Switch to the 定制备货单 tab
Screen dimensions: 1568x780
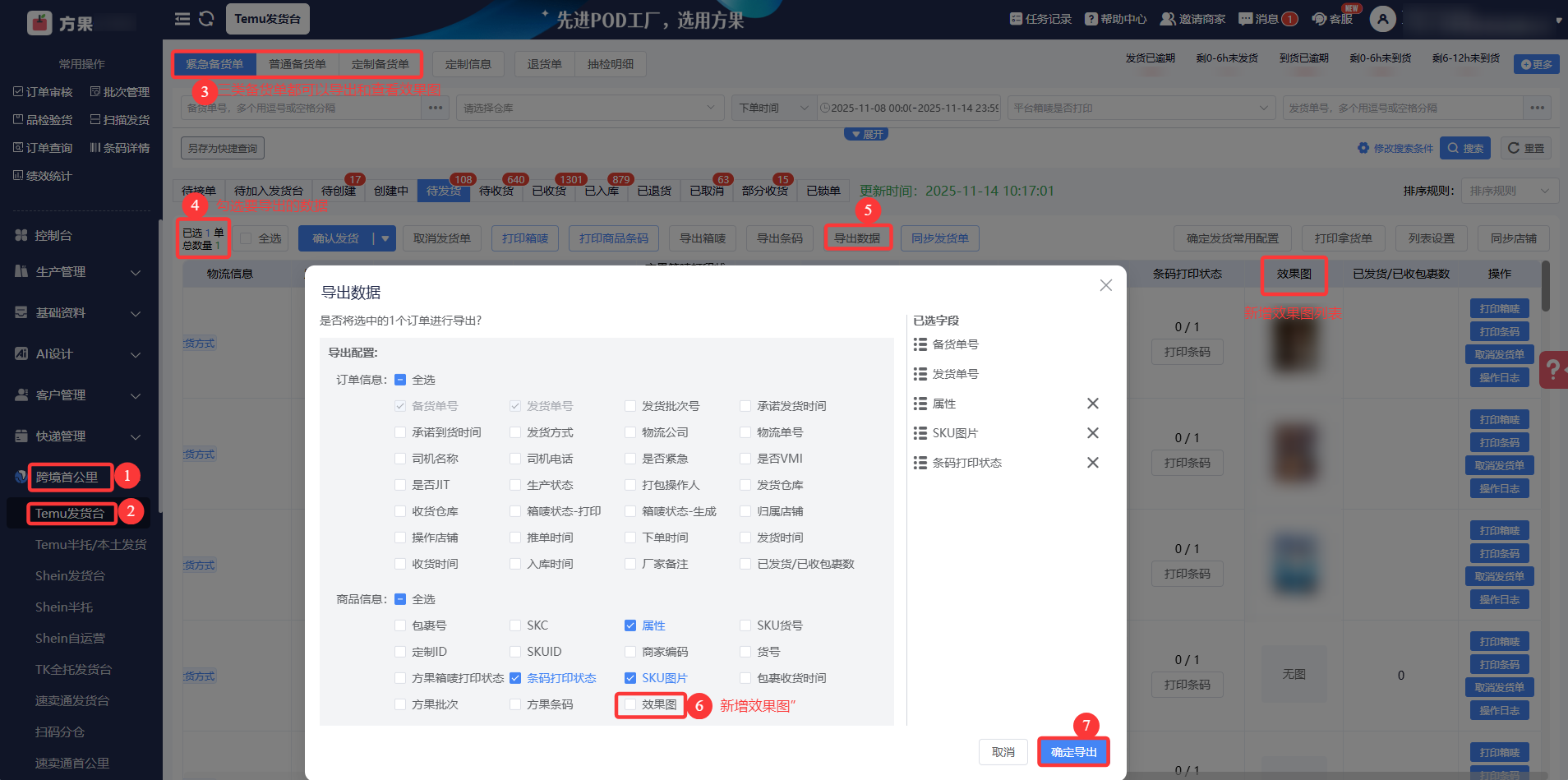[x=380, y=64]
